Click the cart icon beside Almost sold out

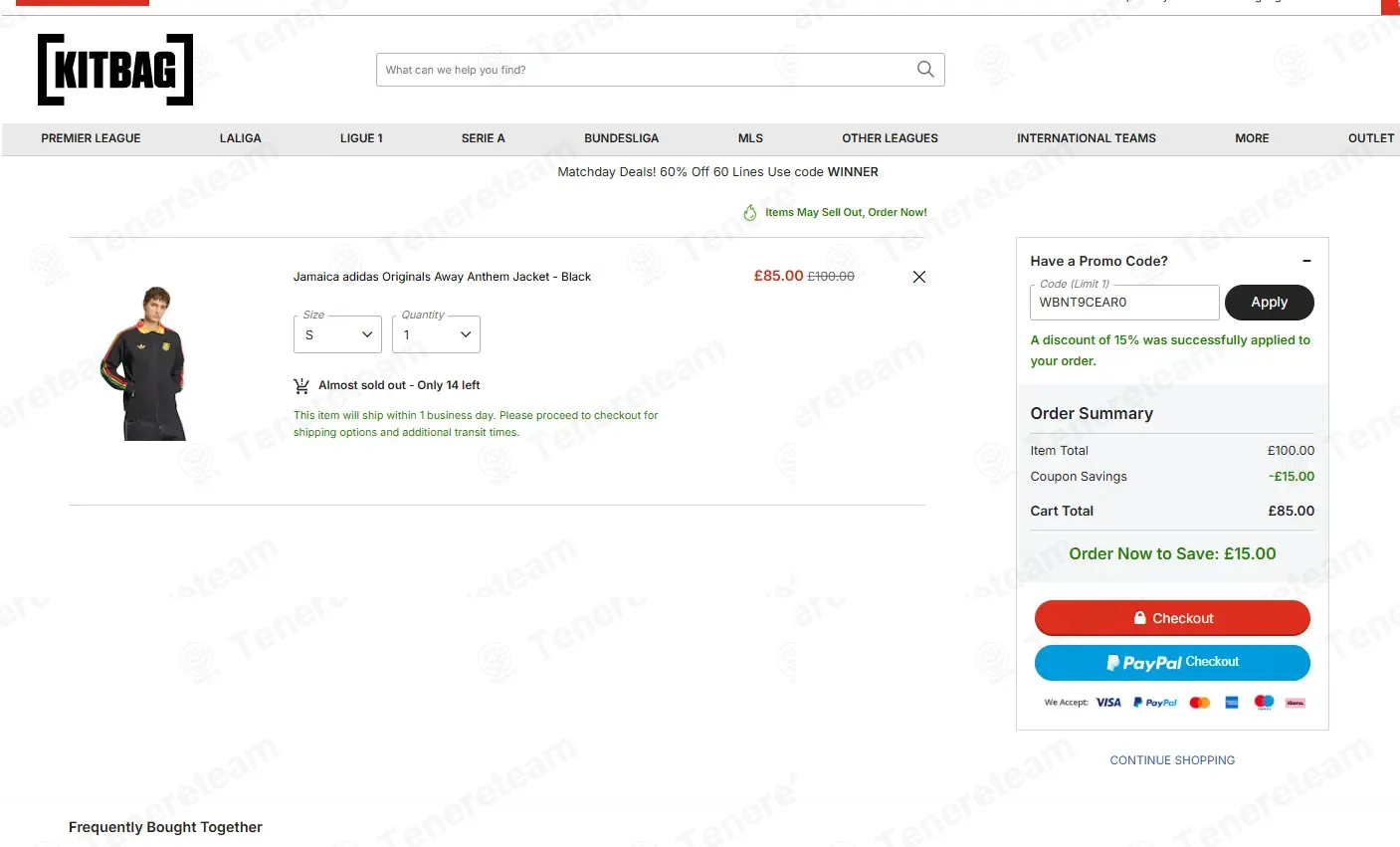[x=301, y=385]
